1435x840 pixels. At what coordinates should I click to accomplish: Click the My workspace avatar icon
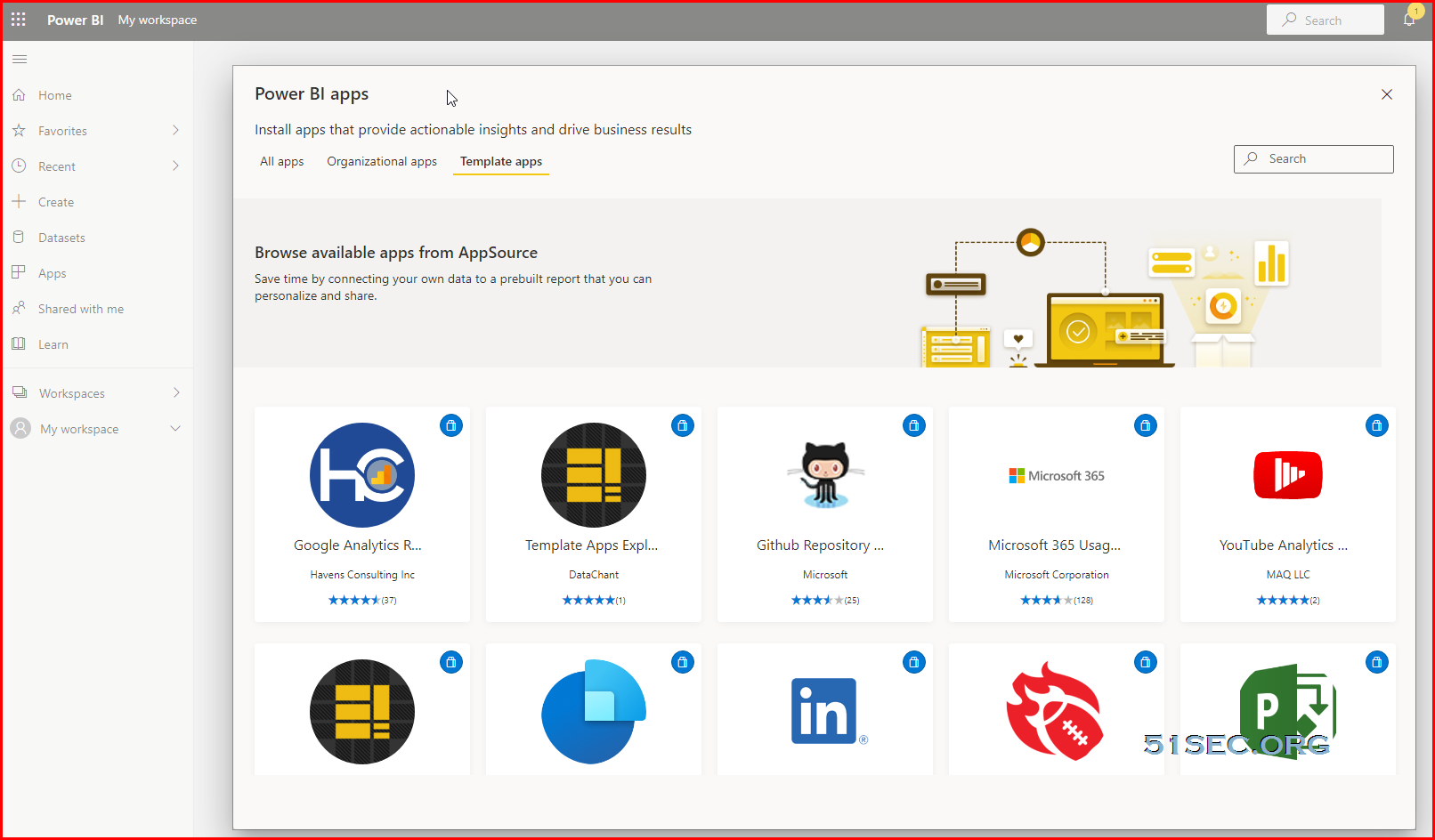20,428
